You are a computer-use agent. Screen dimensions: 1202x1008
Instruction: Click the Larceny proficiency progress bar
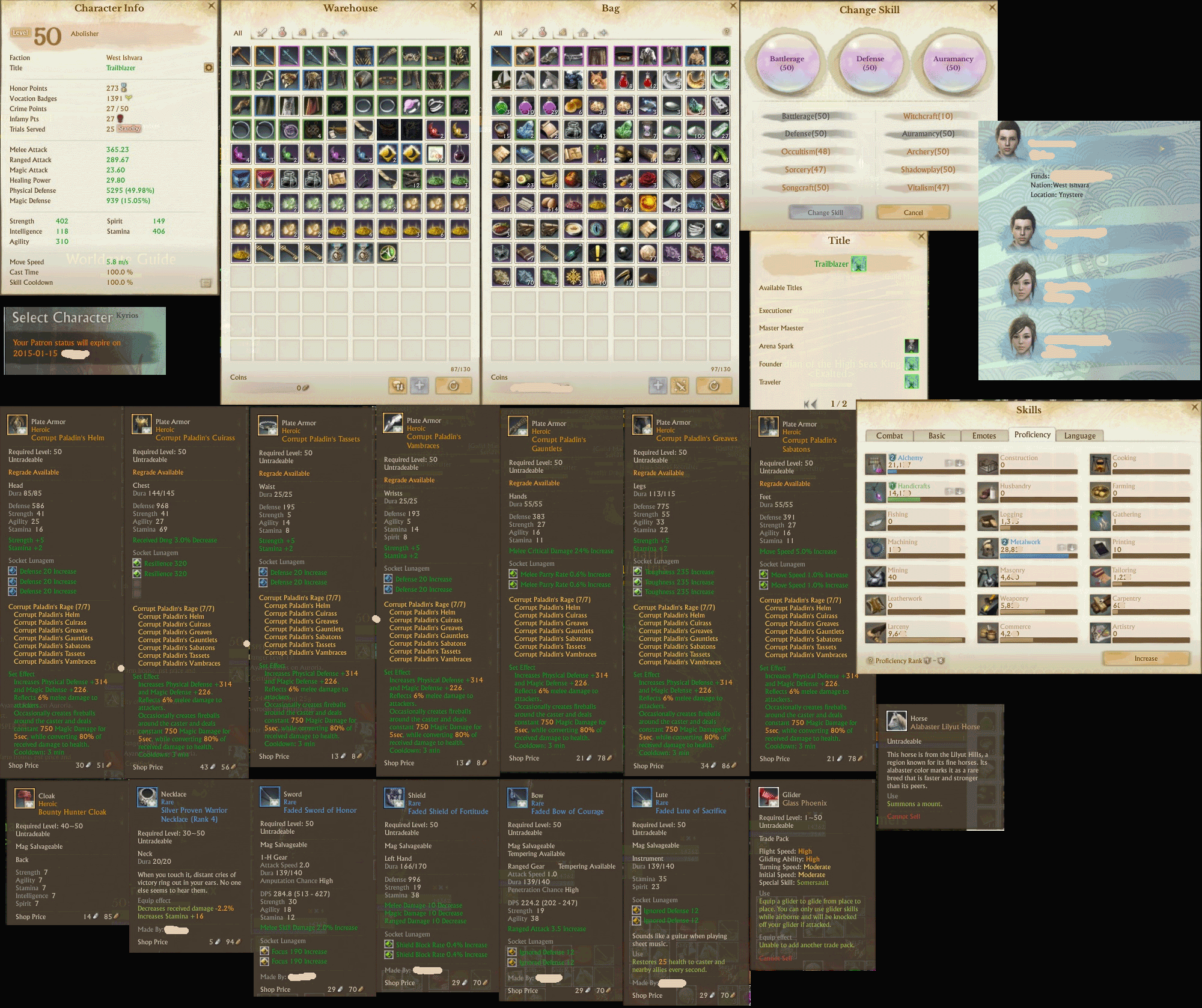tap(926, 640)
